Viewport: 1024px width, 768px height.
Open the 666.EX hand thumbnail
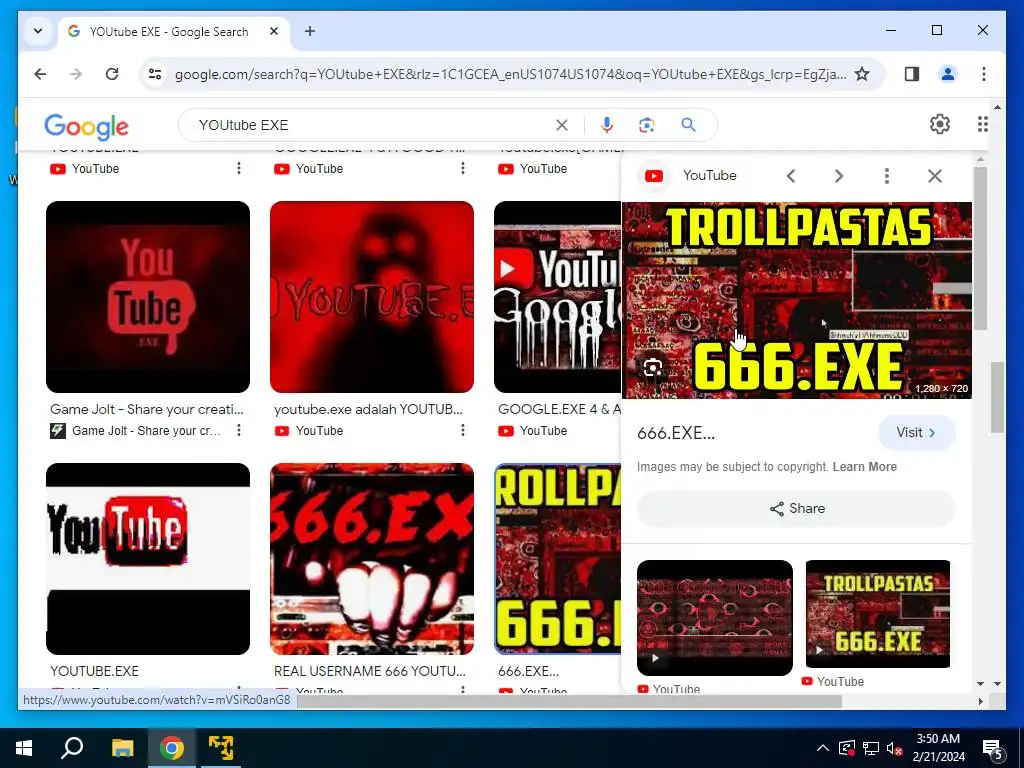(372, 558)
